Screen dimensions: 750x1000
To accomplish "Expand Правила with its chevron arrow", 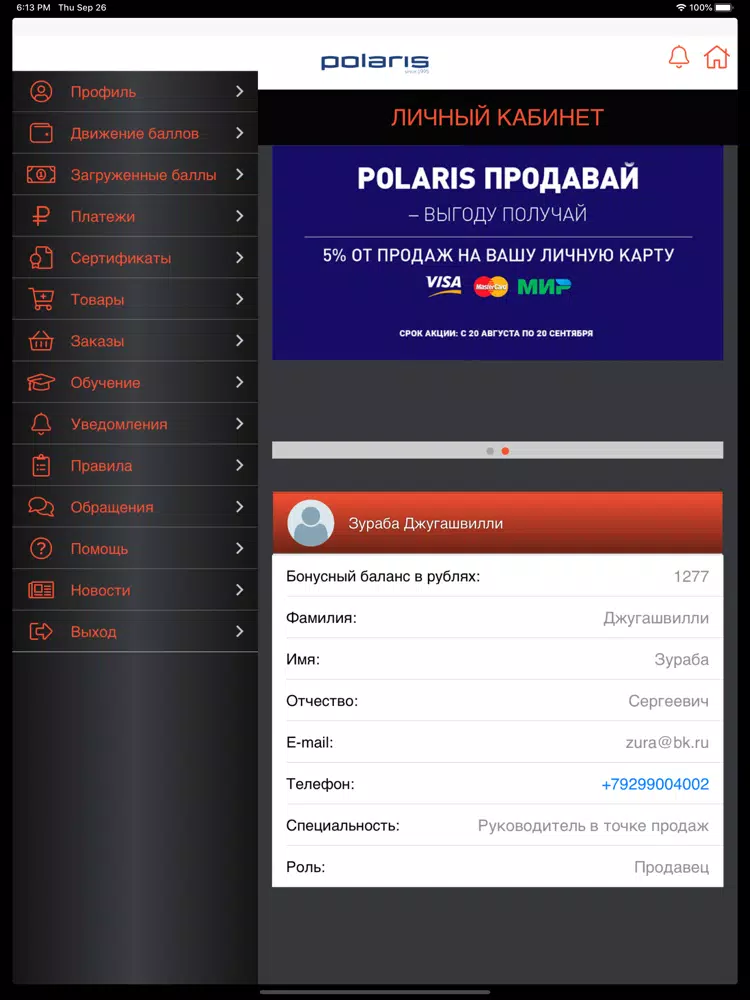I will (240, 465).
